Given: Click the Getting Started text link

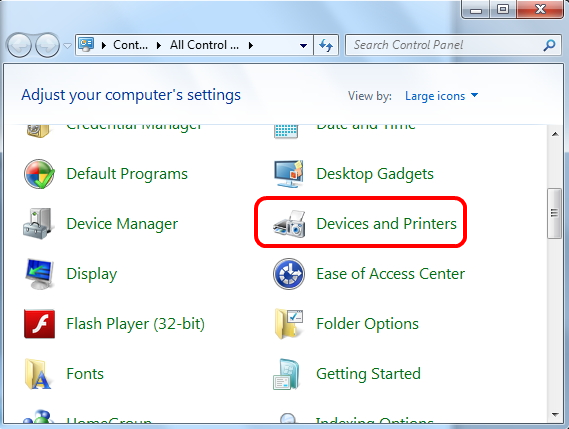Looking at the screenshot, I should 368,374.
